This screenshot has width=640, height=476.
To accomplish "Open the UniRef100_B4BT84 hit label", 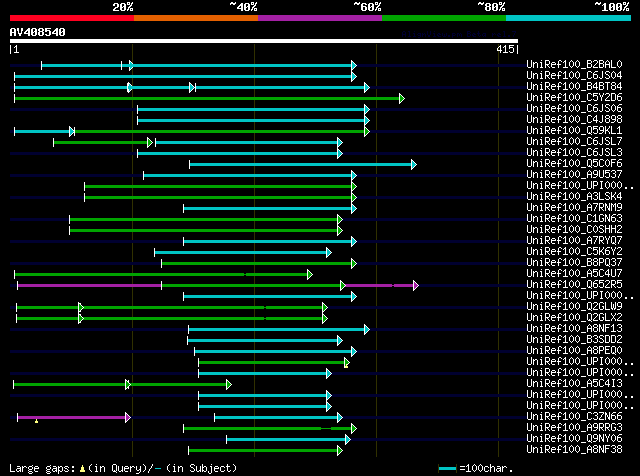I will pyautogui.click(x=574, y=87).
